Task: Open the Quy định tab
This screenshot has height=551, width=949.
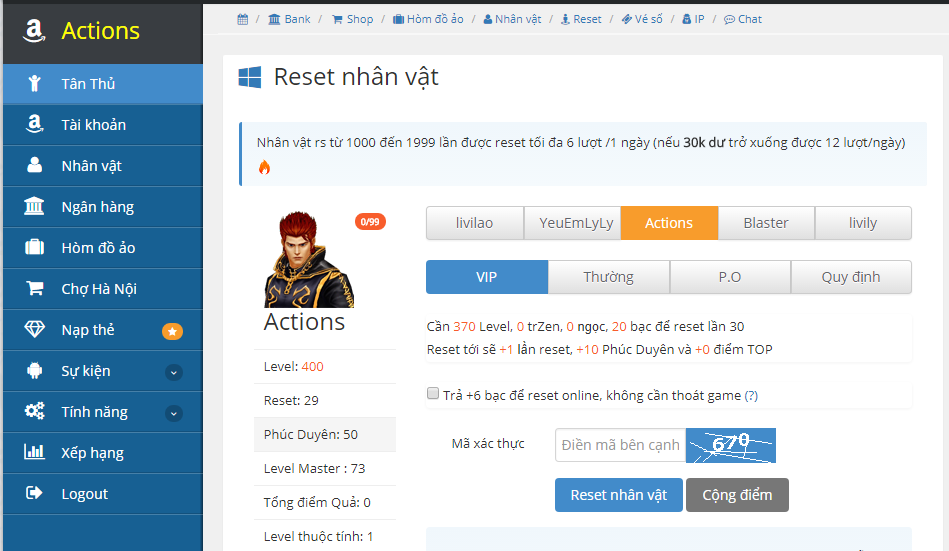Action: (x=850, y=277)
